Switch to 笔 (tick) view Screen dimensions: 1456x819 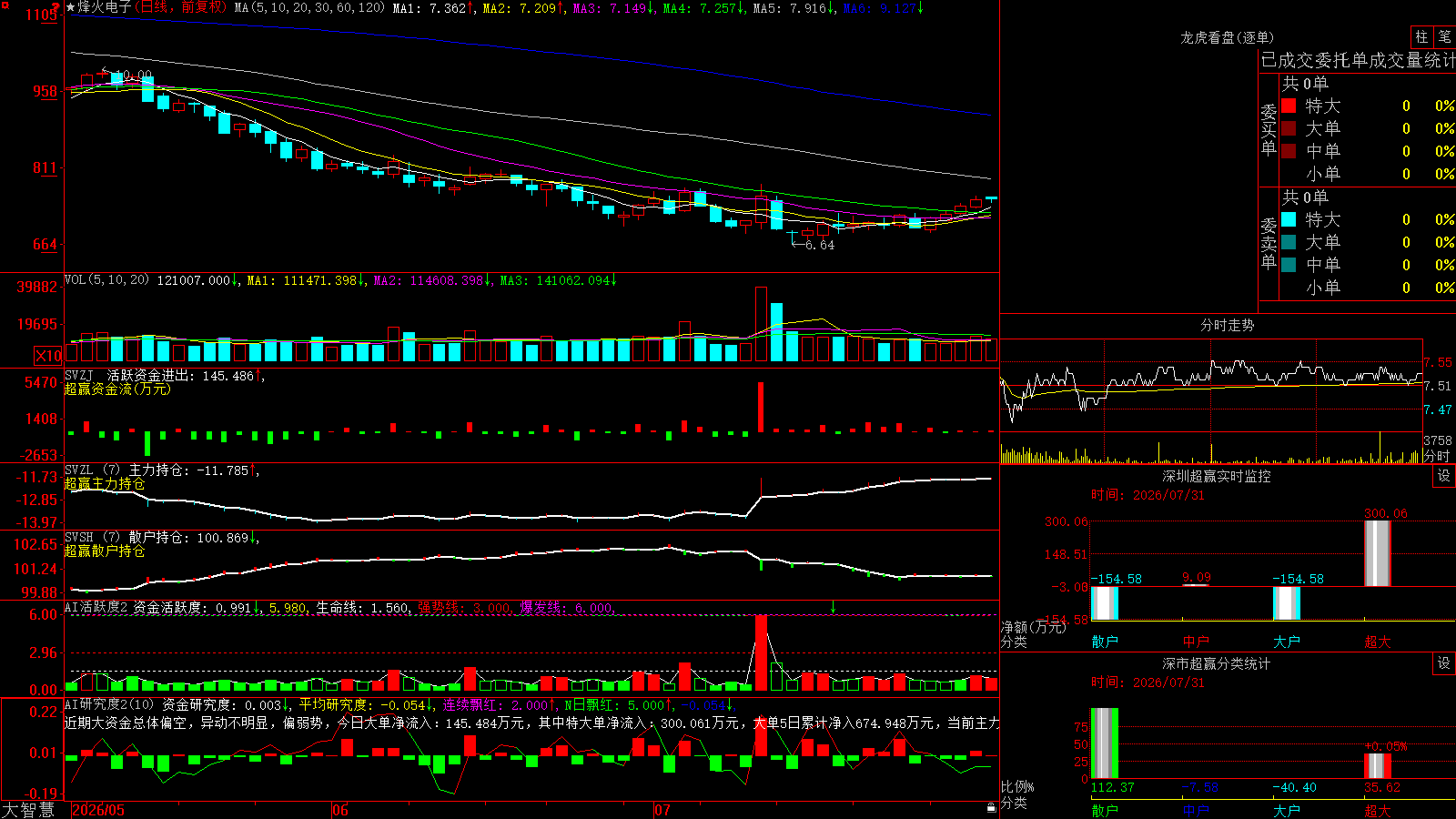[x=1444, y=36]
